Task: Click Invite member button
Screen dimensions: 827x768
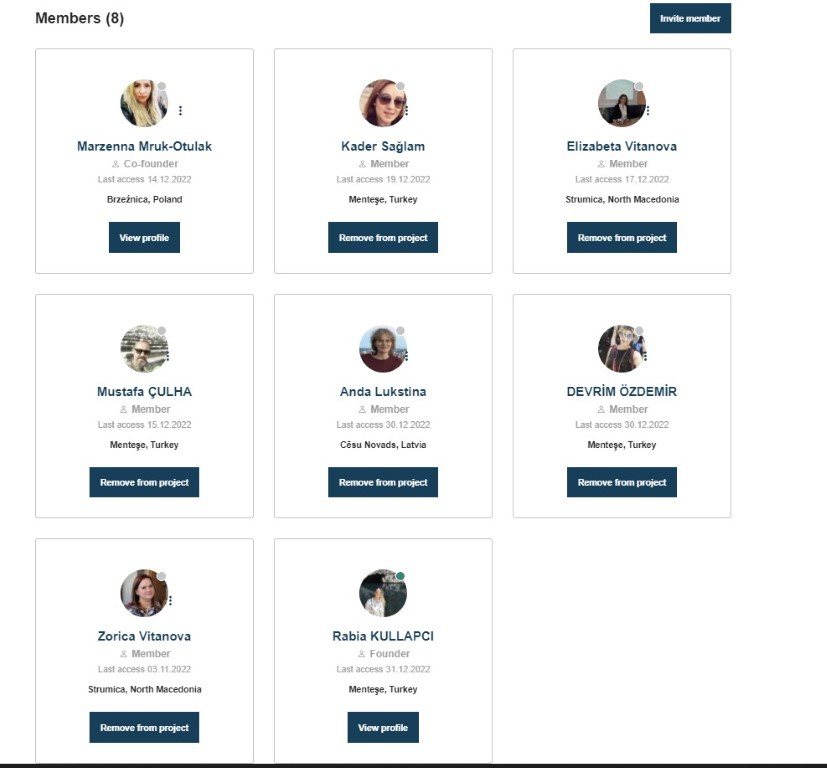Action: (x=690, y=18)
